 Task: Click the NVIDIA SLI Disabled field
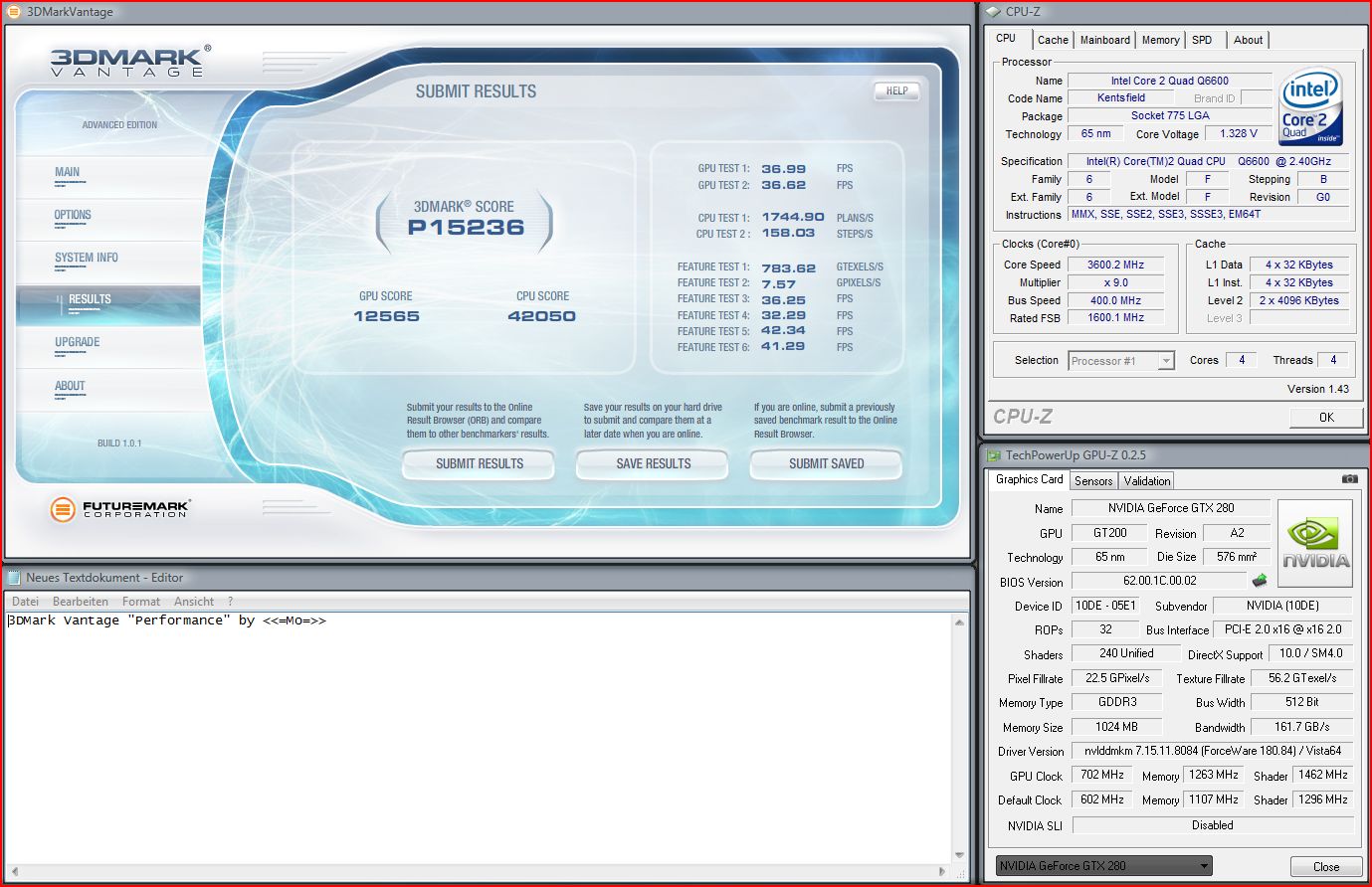pos(1213,825)
